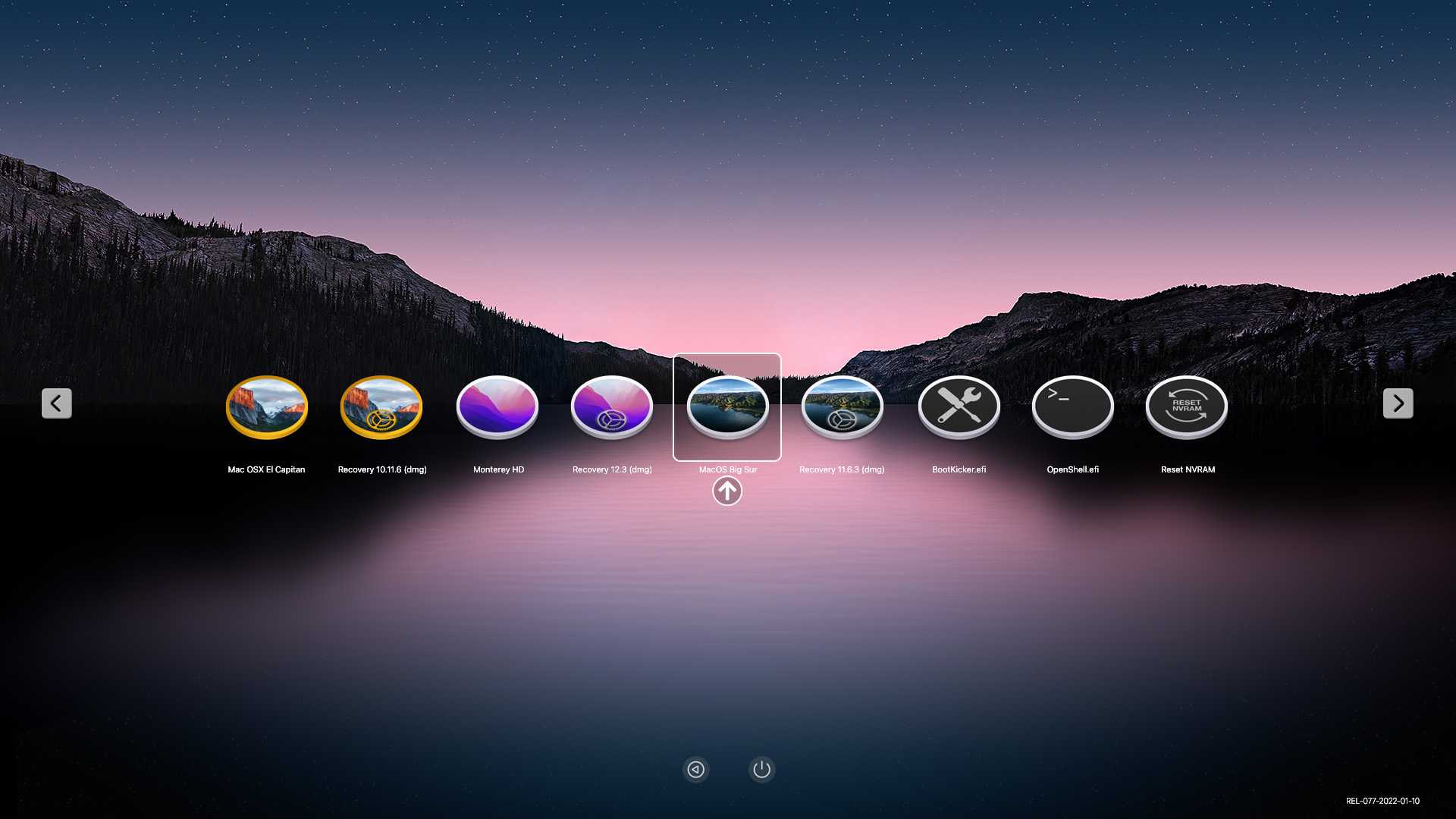Boot the Mac OSX El Capitan volume icon

point(267,407)
